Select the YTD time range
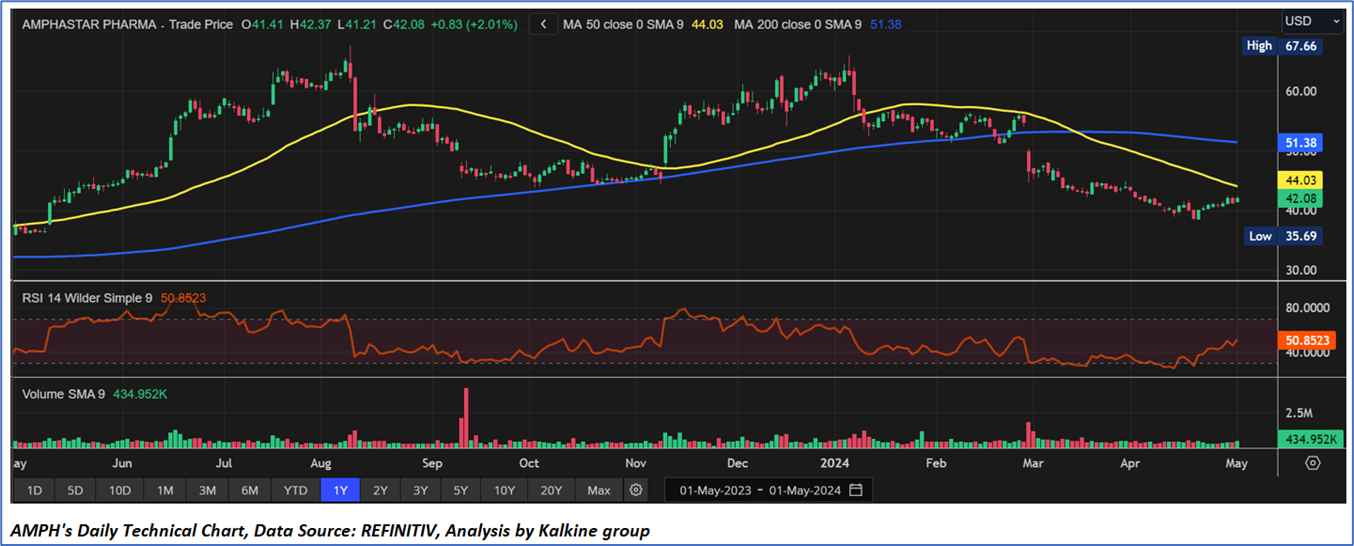This screenshot has height=546, width=1354. point(295,490)
